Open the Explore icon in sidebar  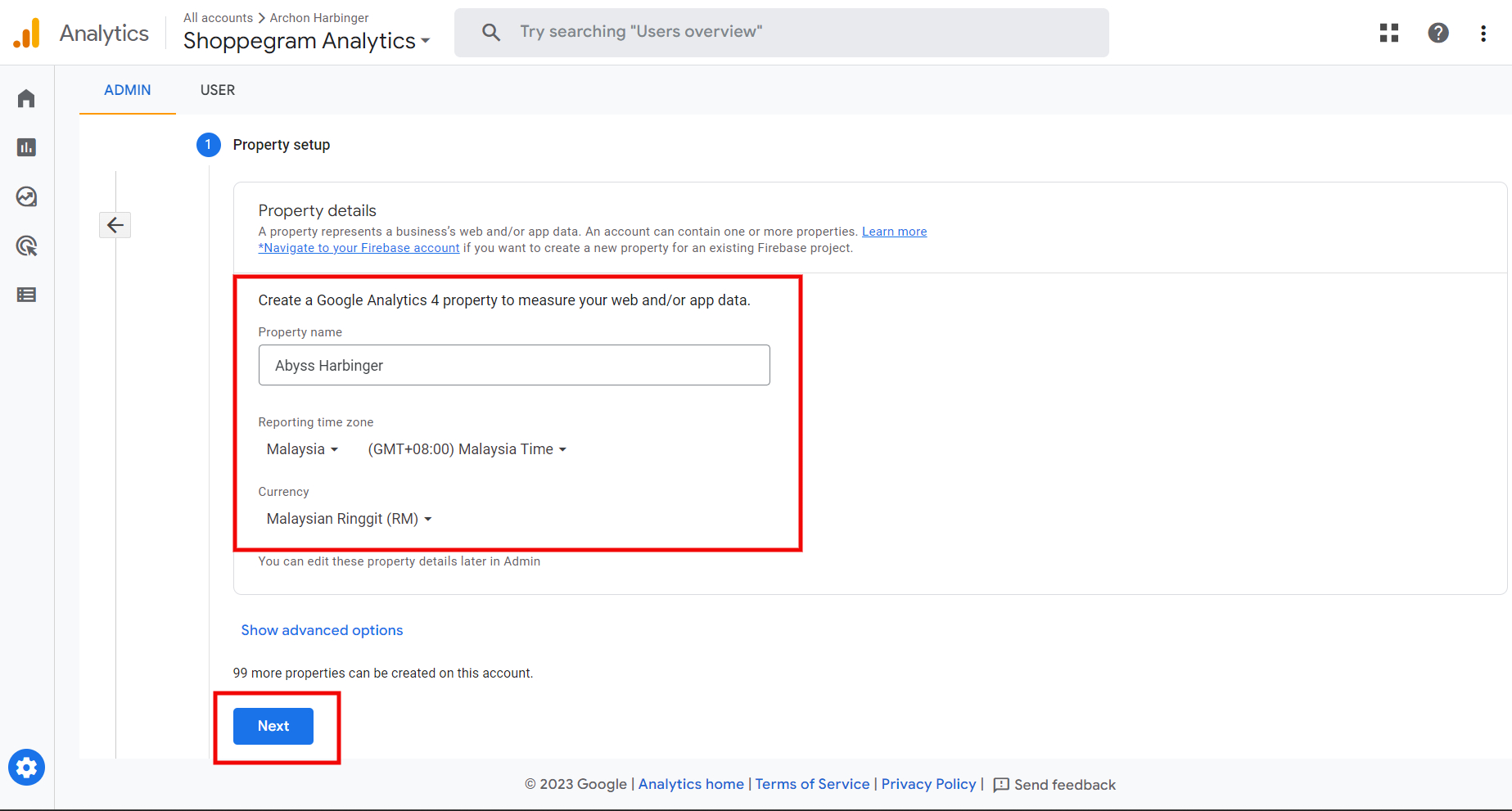pyautogui.click(x=26, y=196)
